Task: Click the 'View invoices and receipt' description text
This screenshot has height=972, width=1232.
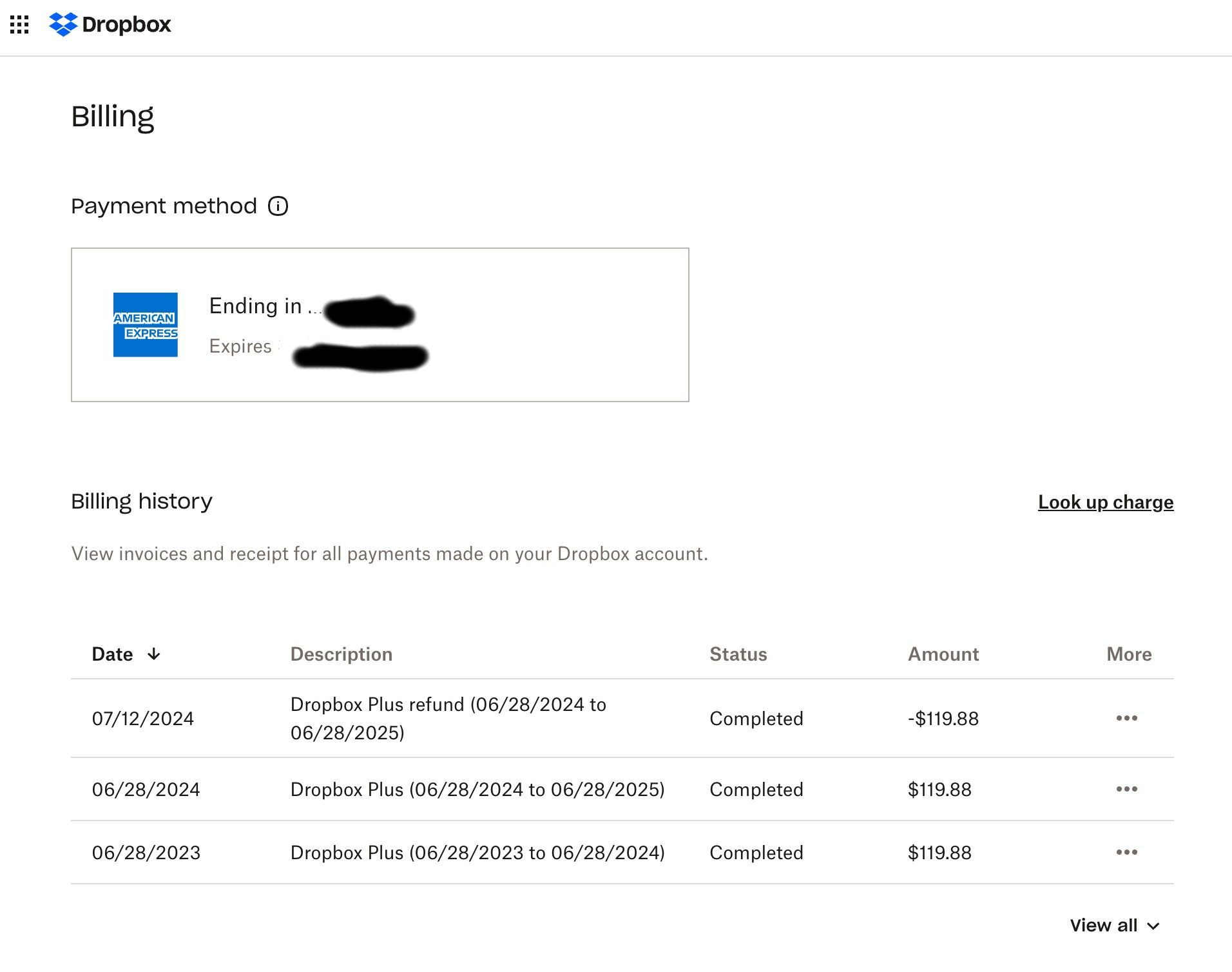Action: coord(390,554)
